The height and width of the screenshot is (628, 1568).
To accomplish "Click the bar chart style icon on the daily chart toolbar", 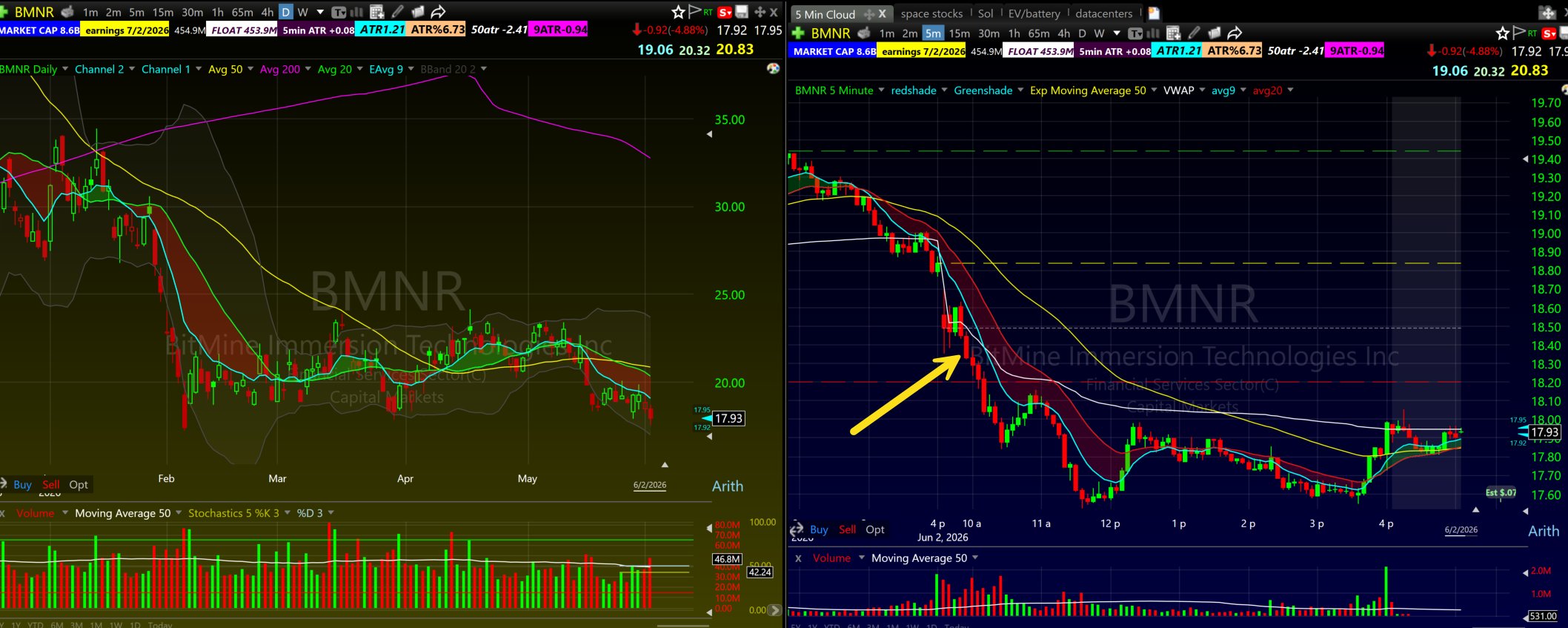I will tap(356, 12).
